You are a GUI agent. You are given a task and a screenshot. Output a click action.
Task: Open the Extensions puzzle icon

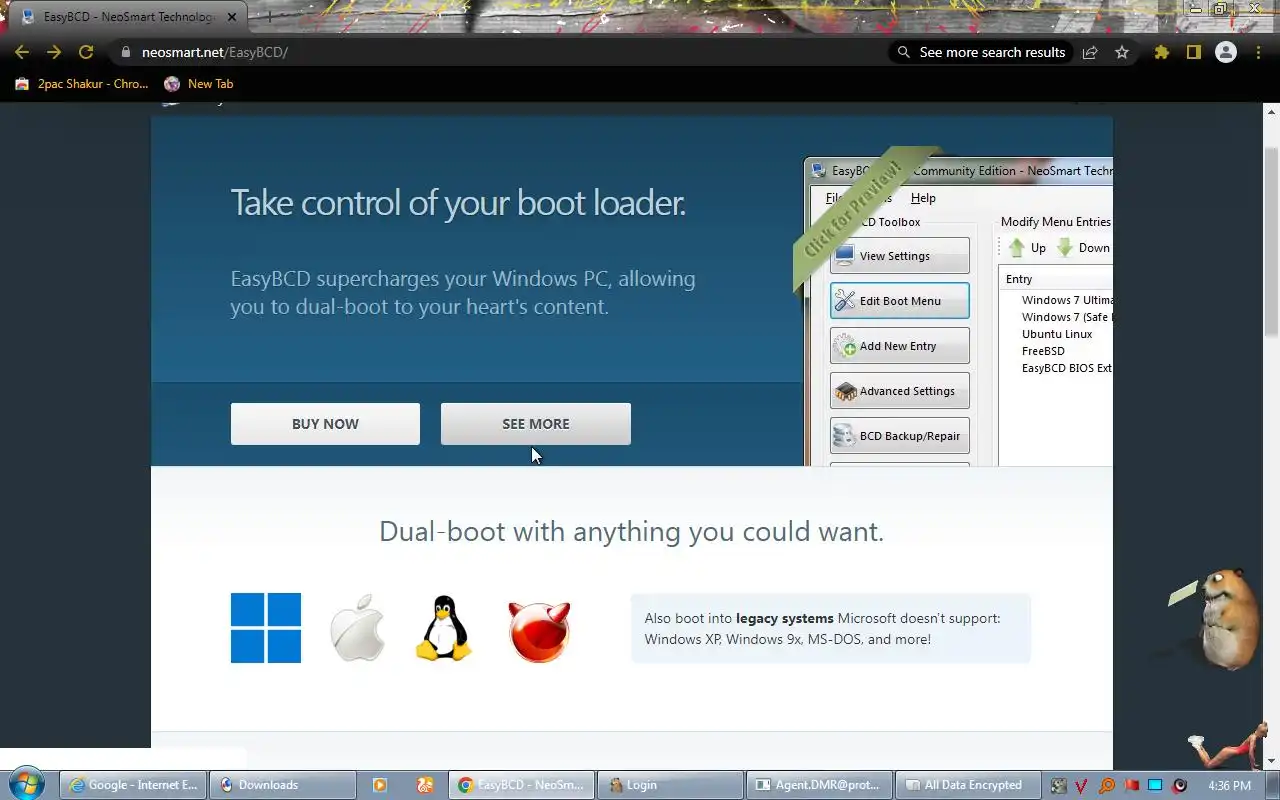(x=1161, y=52)
